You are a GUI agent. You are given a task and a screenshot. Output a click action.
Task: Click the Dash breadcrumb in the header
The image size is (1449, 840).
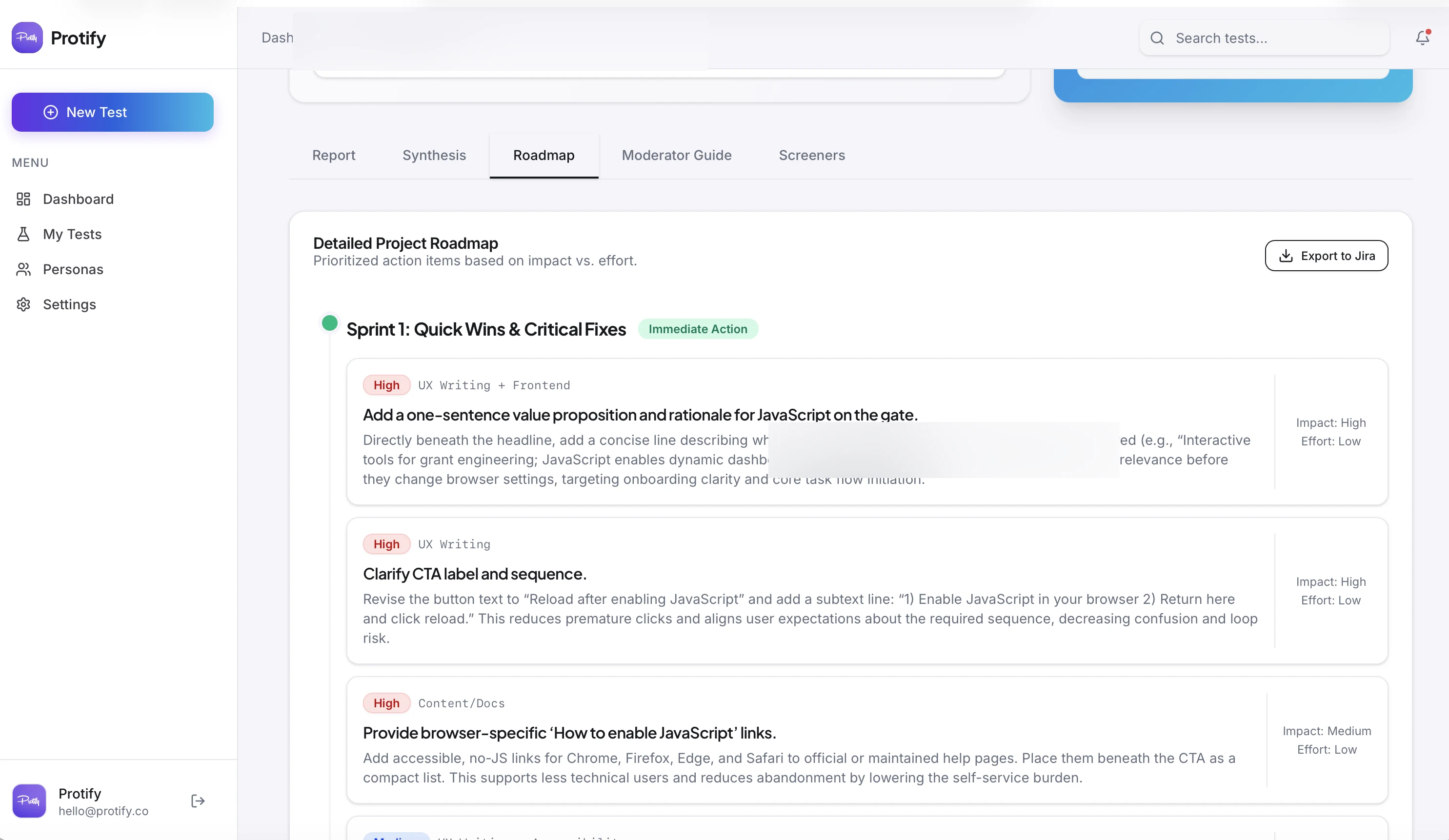pyautogui.click(x=277, y=38)
